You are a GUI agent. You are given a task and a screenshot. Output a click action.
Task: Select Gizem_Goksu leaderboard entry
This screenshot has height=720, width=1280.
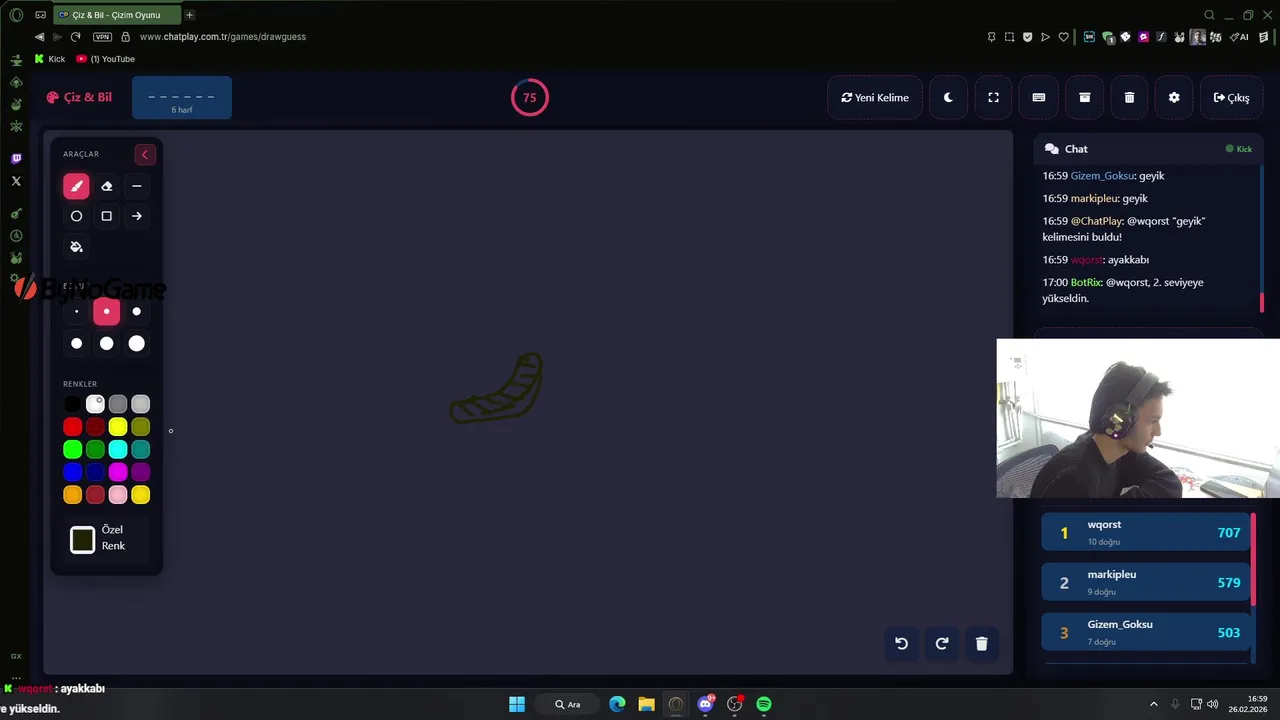click(1146, 632)
